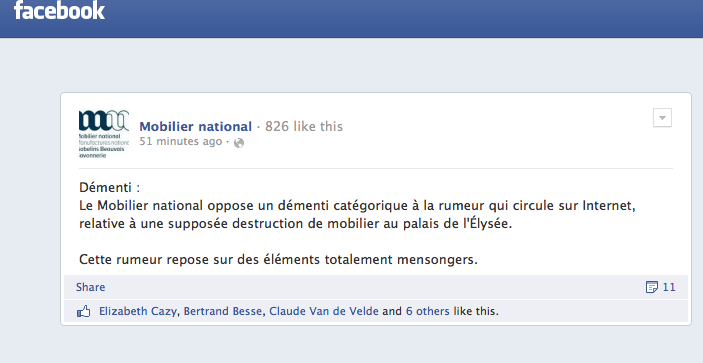Show the '6 others' who liked
Image resolution: width=703 pixels, height=363 pixels.
click(427, 311)
